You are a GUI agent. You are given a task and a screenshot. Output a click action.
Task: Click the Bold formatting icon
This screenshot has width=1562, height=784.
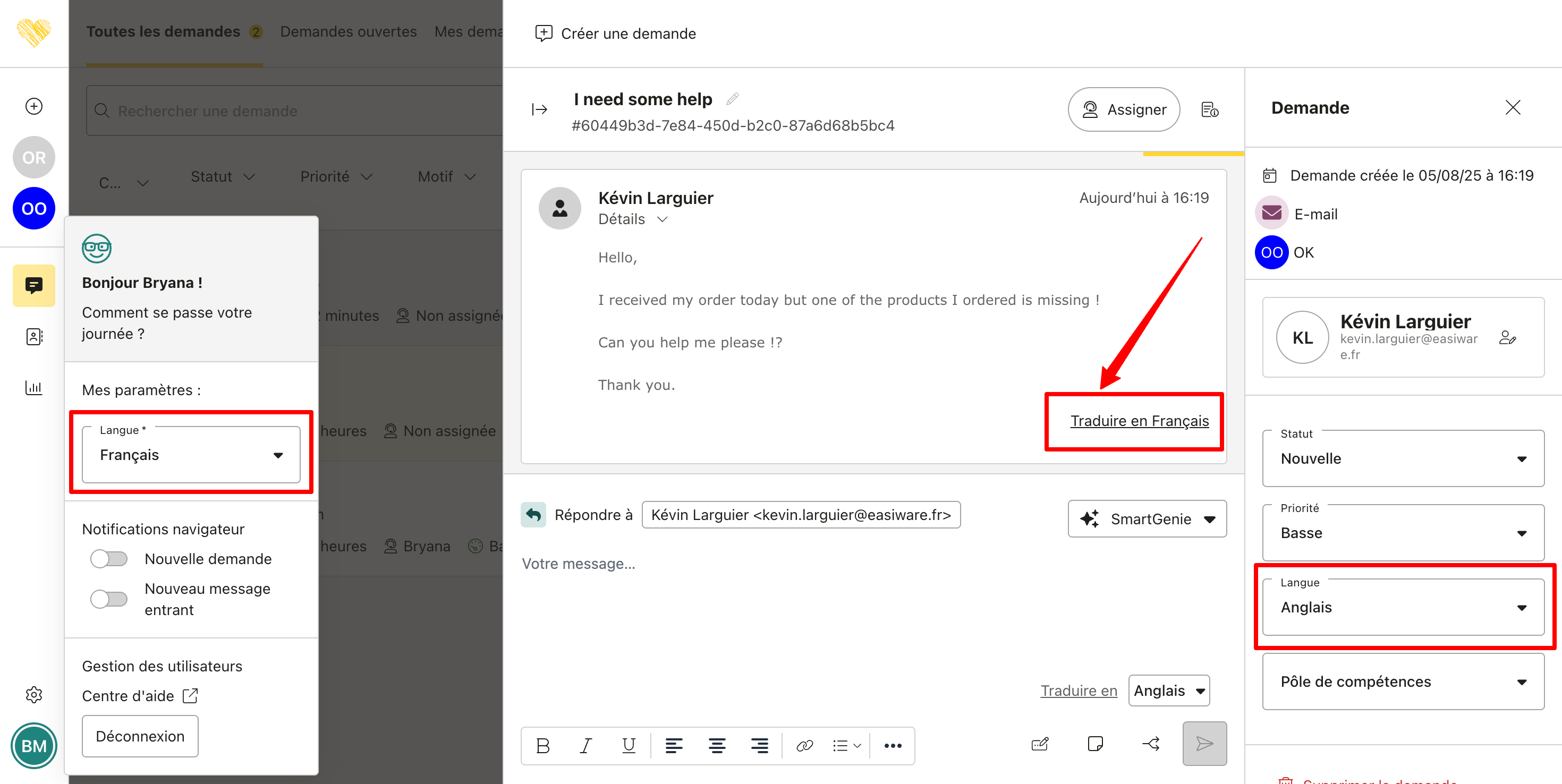point(542,745)
